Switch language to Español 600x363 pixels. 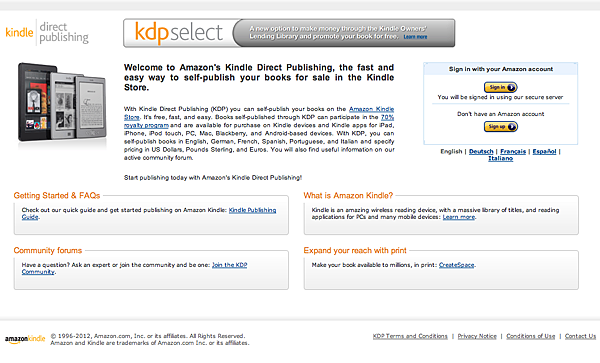coord(544,151)
